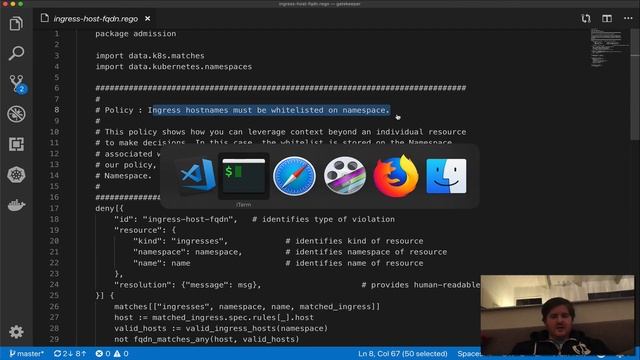This screenshot has height=360, width=640.
Task: Switch to iTerm in app switcher
Action: click(x=244, y=176)
